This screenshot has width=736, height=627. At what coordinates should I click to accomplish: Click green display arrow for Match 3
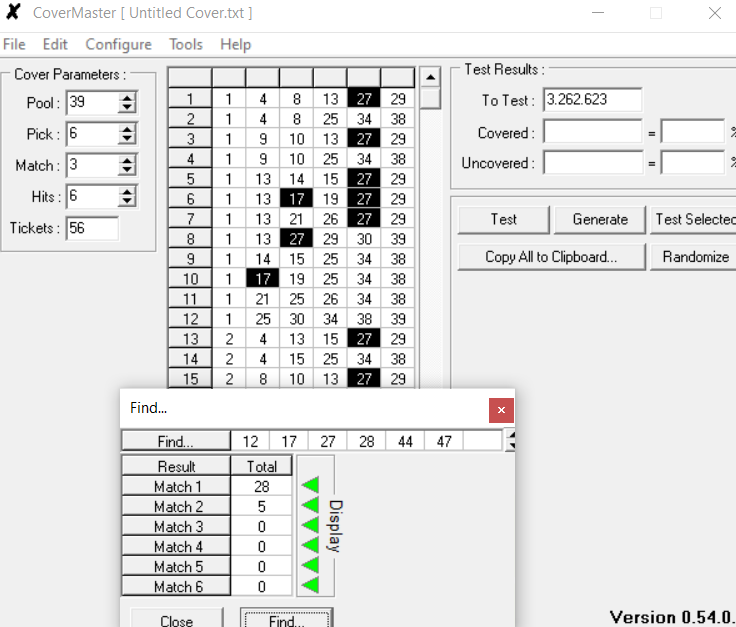pyautogui.click(x=310, y=526)
